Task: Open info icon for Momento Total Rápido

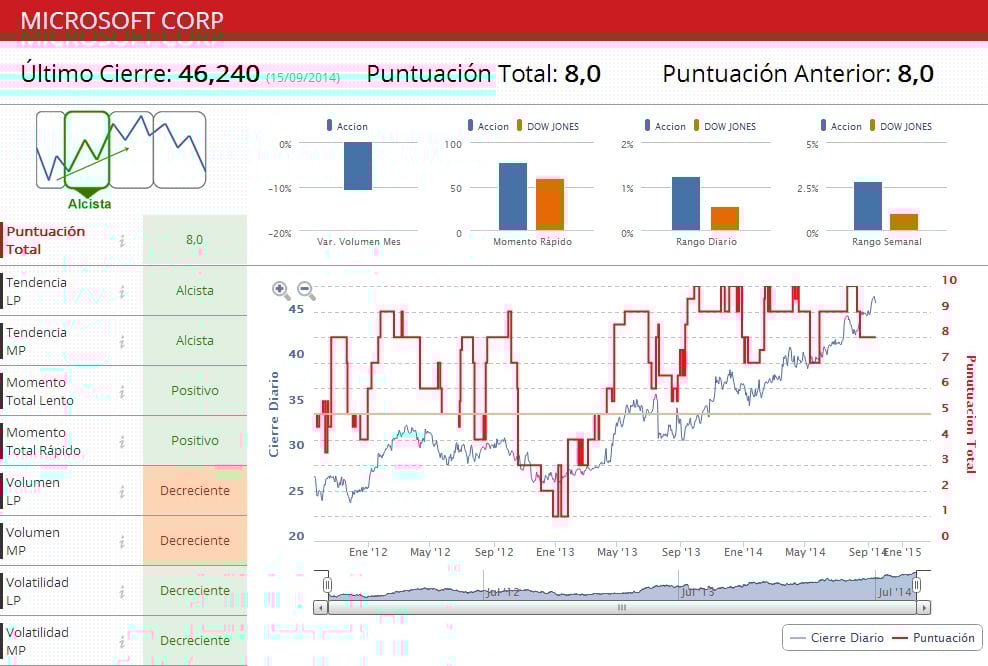Action: (122, 442)
